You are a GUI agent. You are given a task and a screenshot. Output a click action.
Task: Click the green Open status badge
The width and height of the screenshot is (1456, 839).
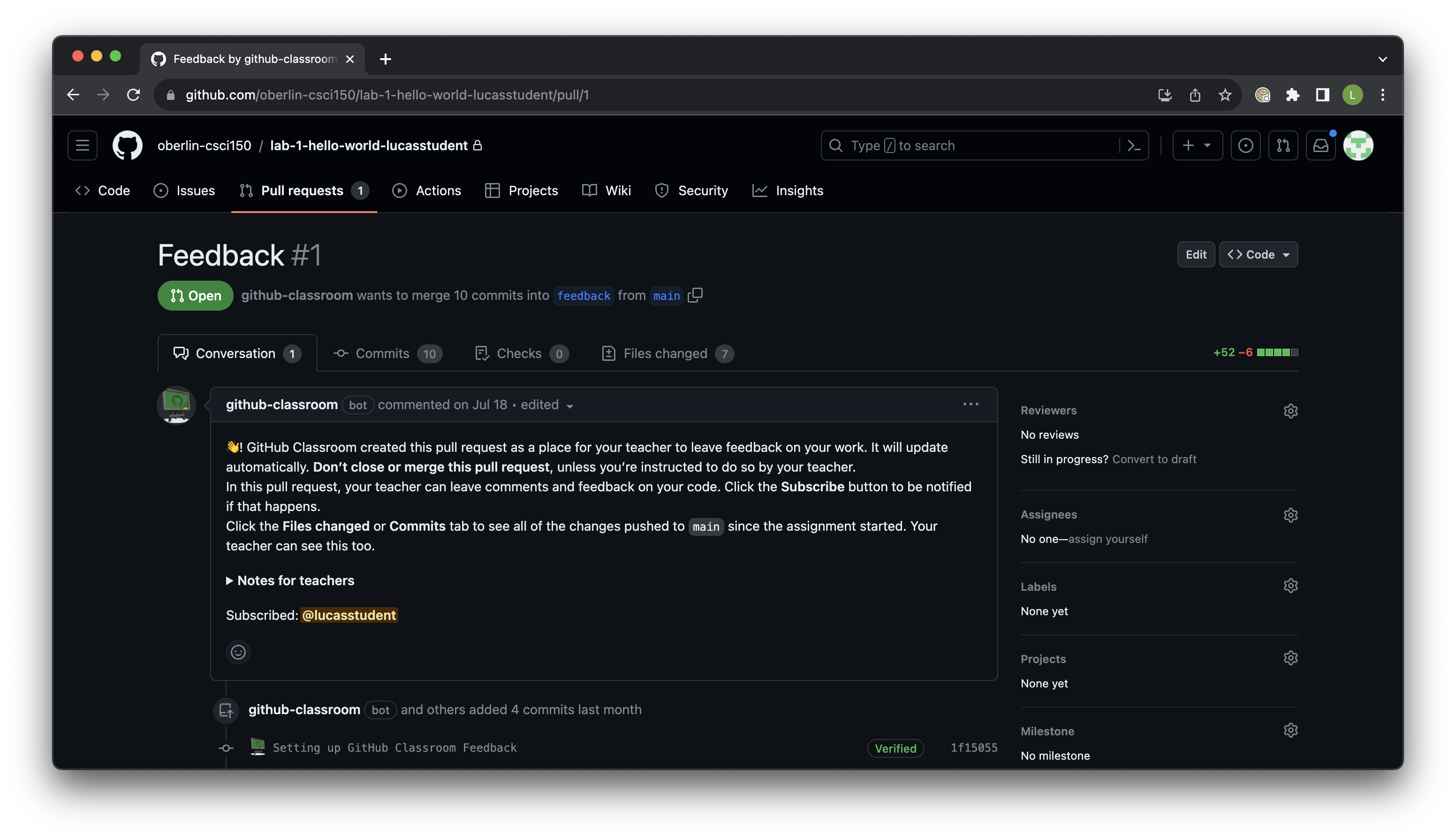[195, 295]
